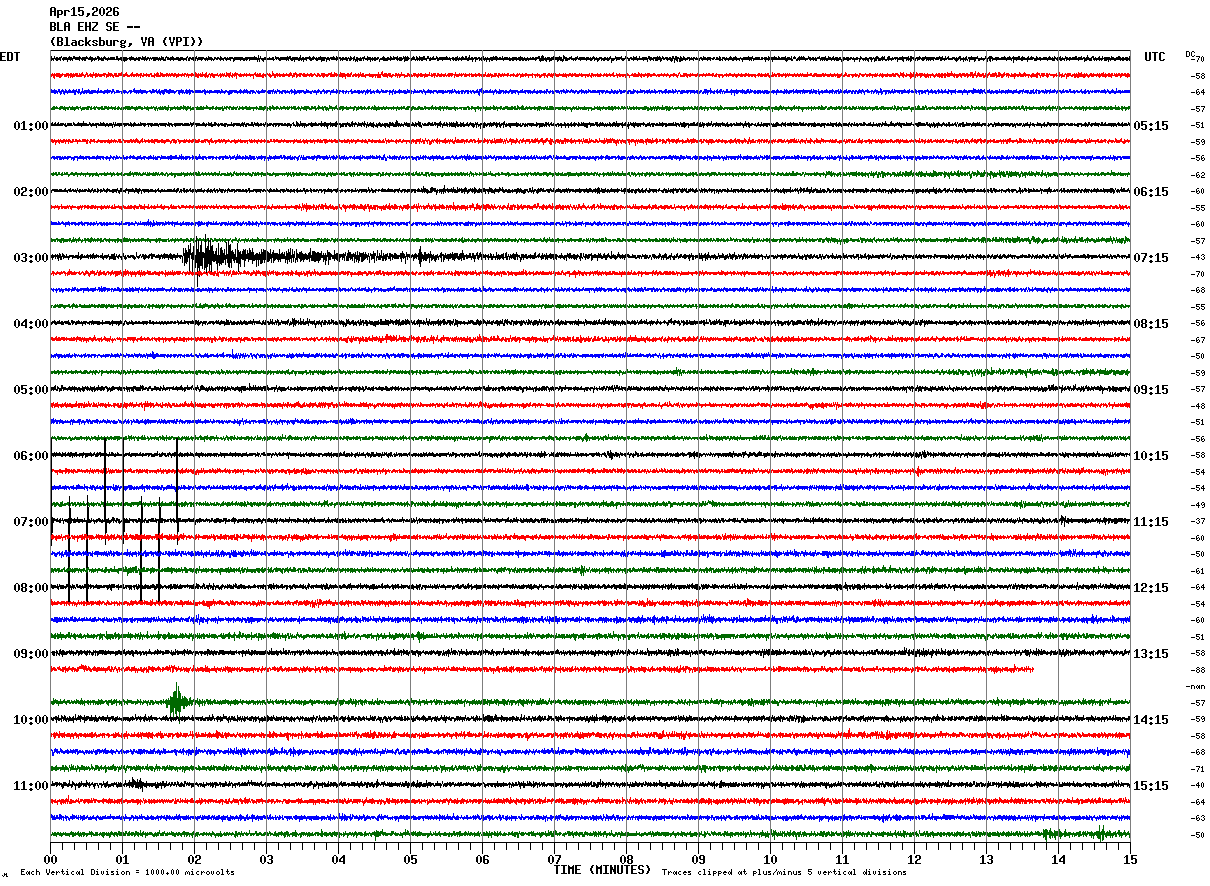Click the "-37" DC offset value
1210x886 pixels.
[1198, 522]
